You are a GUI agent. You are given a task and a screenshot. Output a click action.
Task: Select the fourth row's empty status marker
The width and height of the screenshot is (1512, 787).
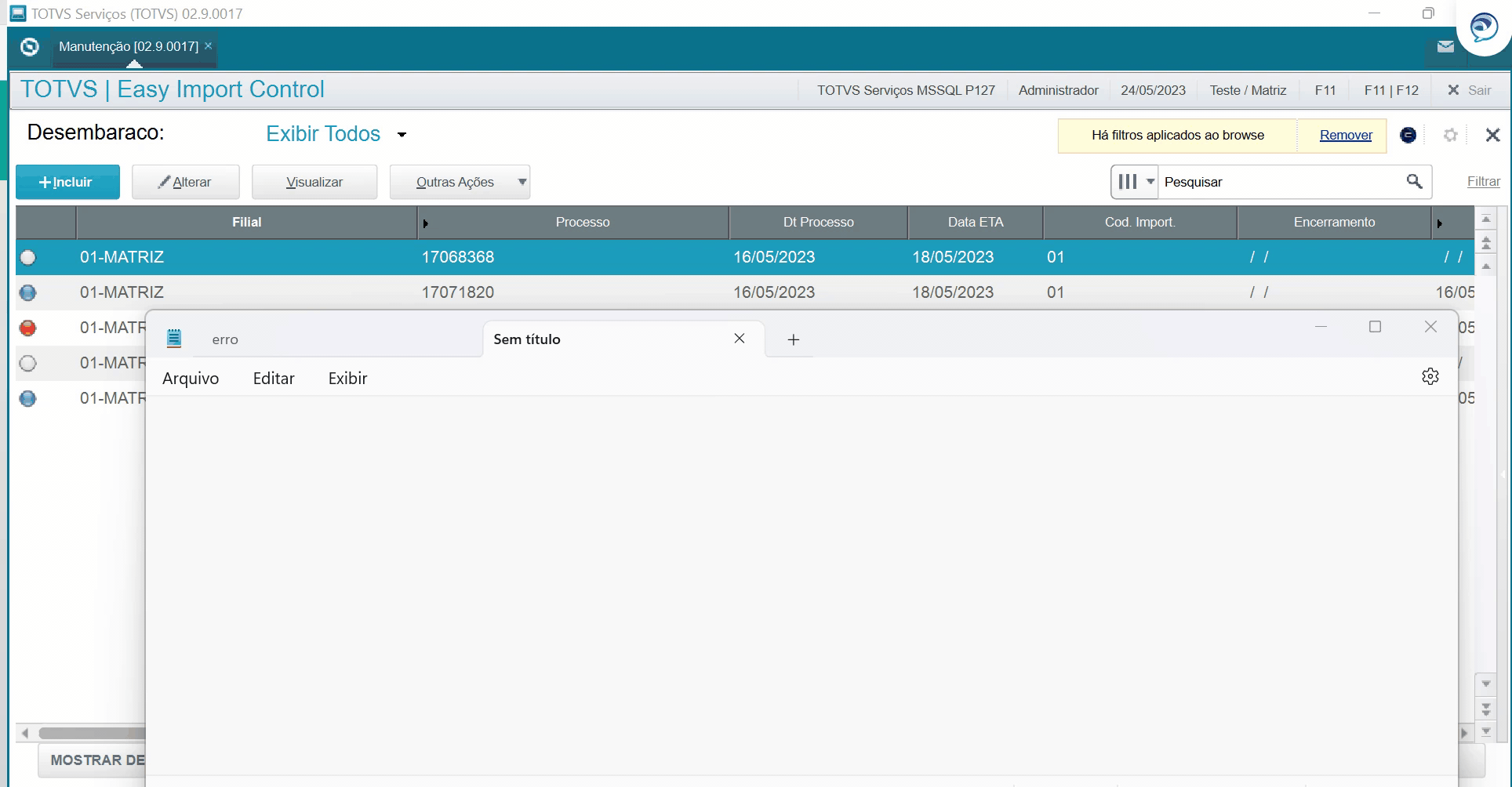tap(28, 363)
